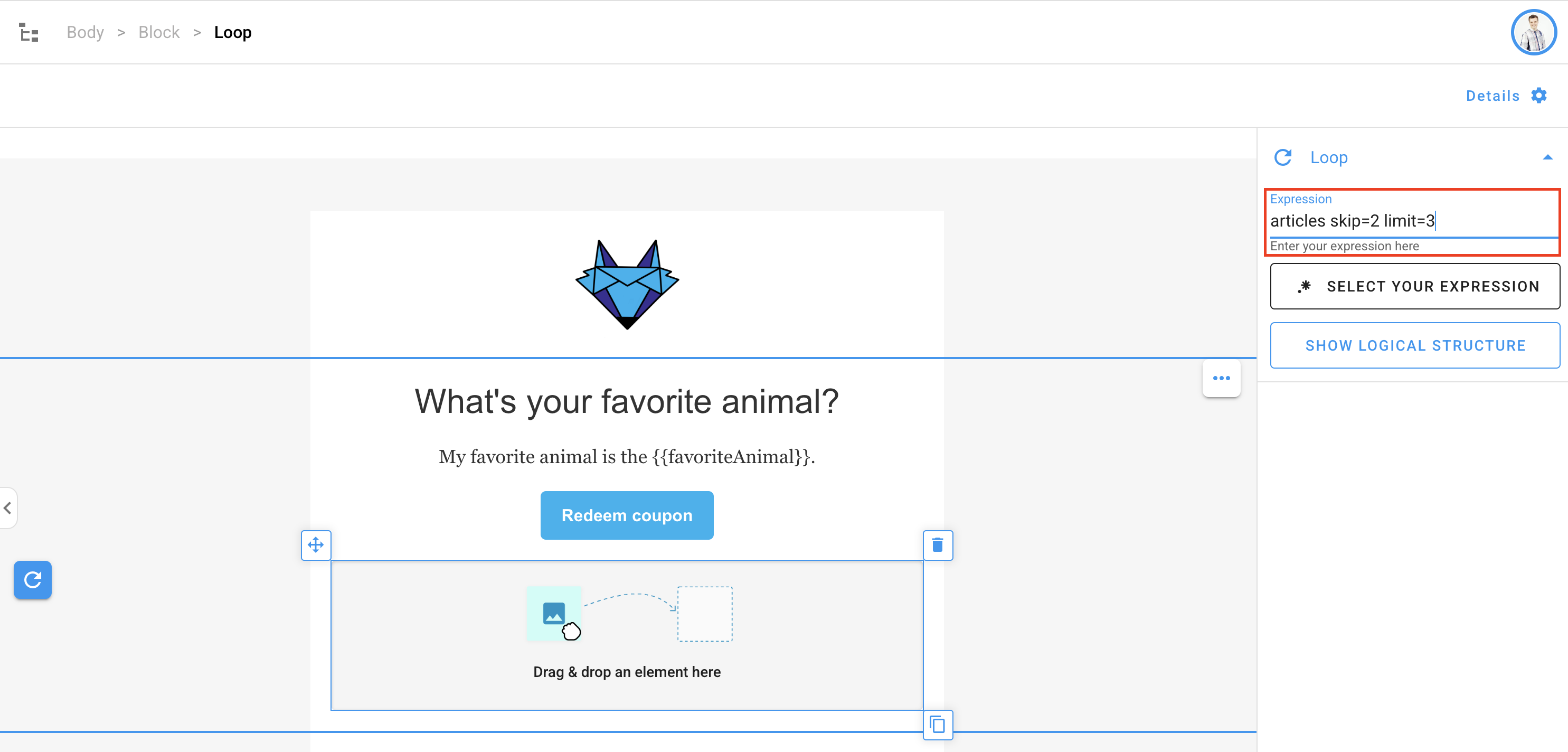Delete element with trash icon
The width and height of the screenshot is (1568, 752).
click(938, 545)
